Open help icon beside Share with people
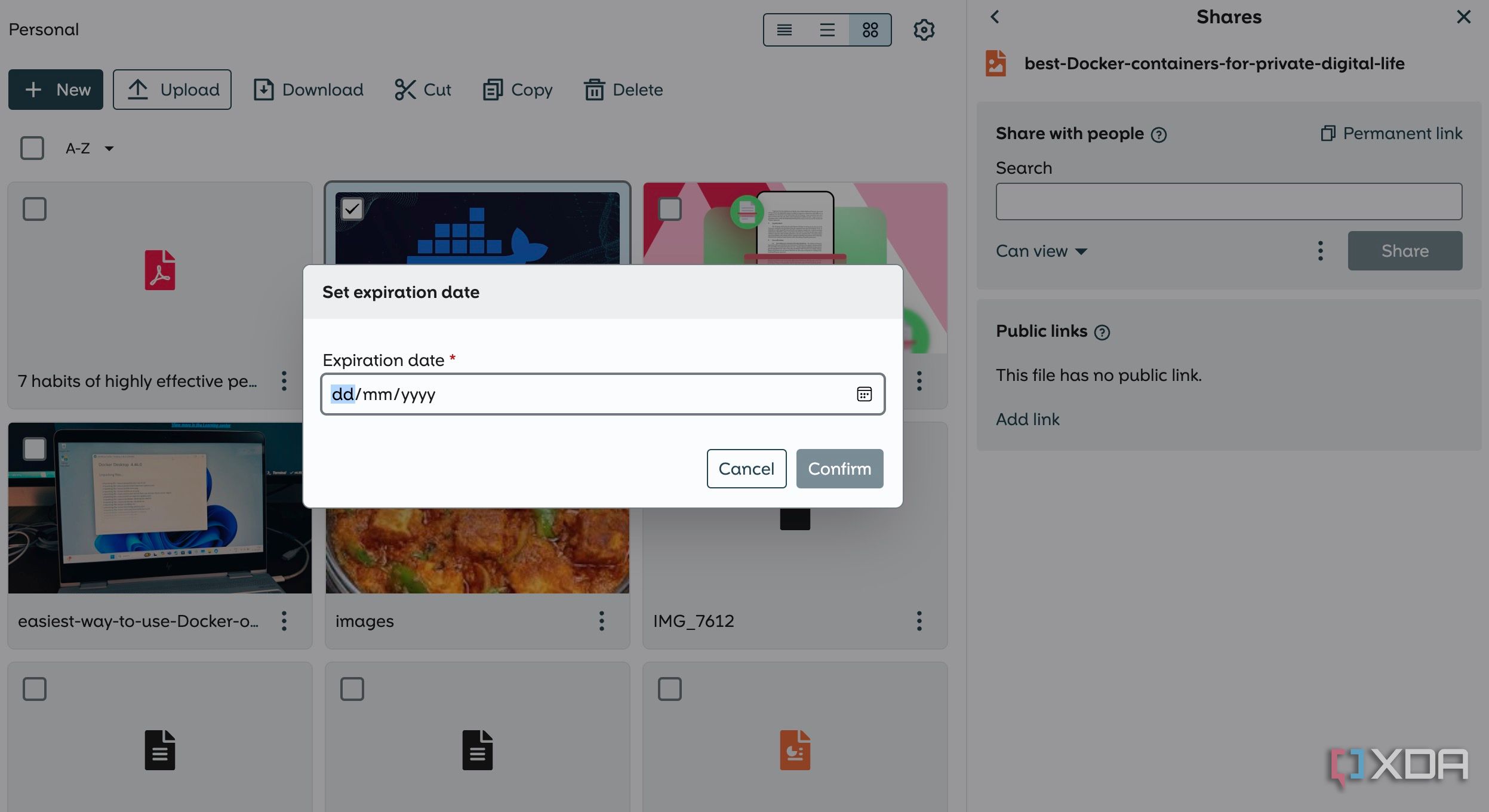Viewport: 1489px width, 812px height. pos(1159,135)
